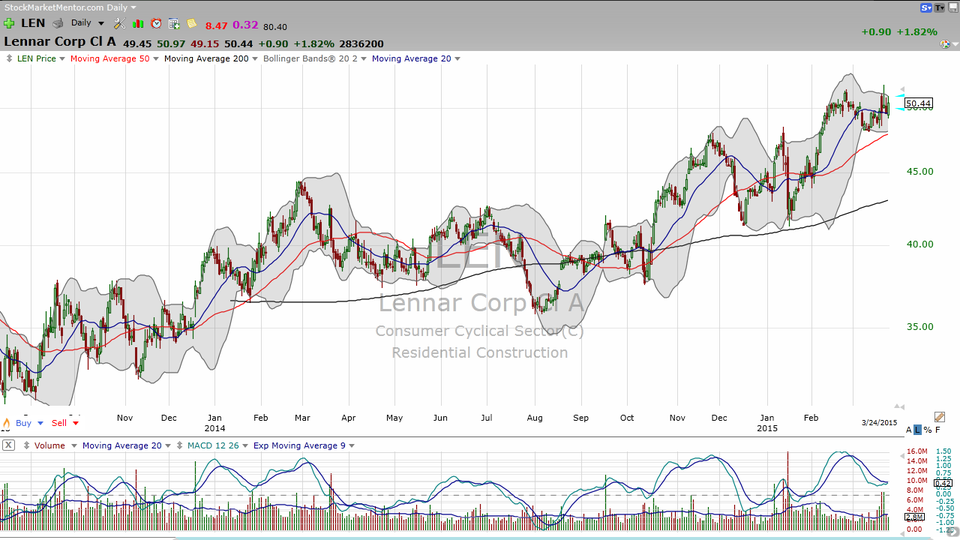Click the 80.40 value in toolbar
960x540 pixels.
275,27
